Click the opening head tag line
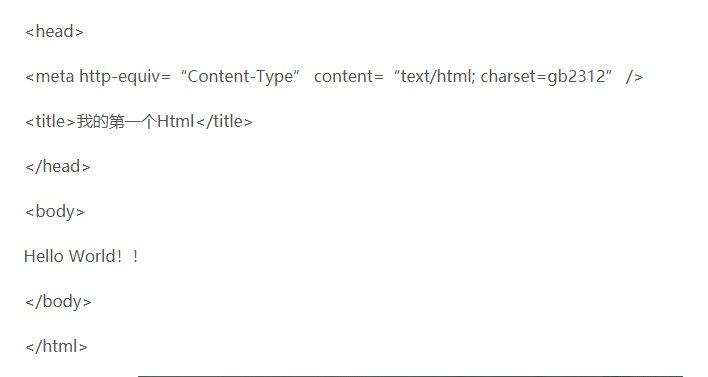This screenshot has width=708, height=377. (x=54, y=32)
